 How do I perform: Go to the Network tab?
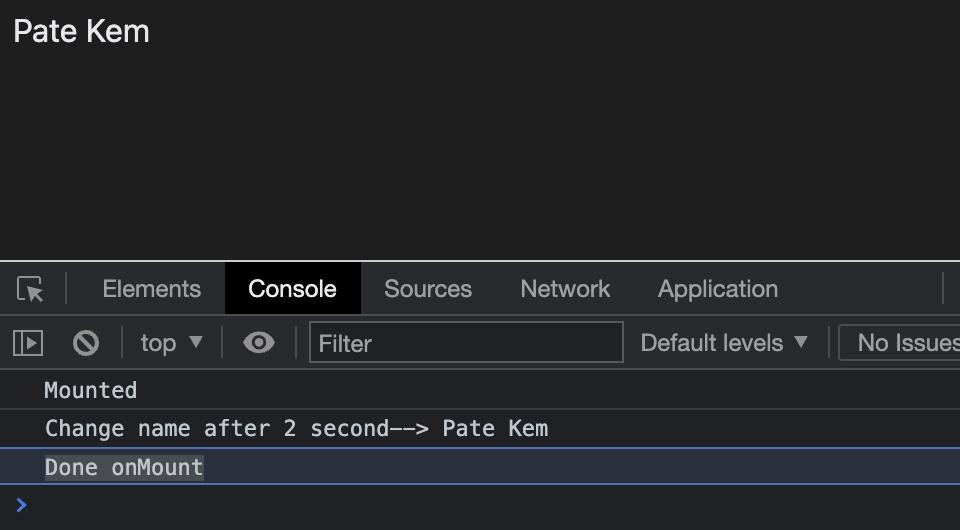click(565, 289)
